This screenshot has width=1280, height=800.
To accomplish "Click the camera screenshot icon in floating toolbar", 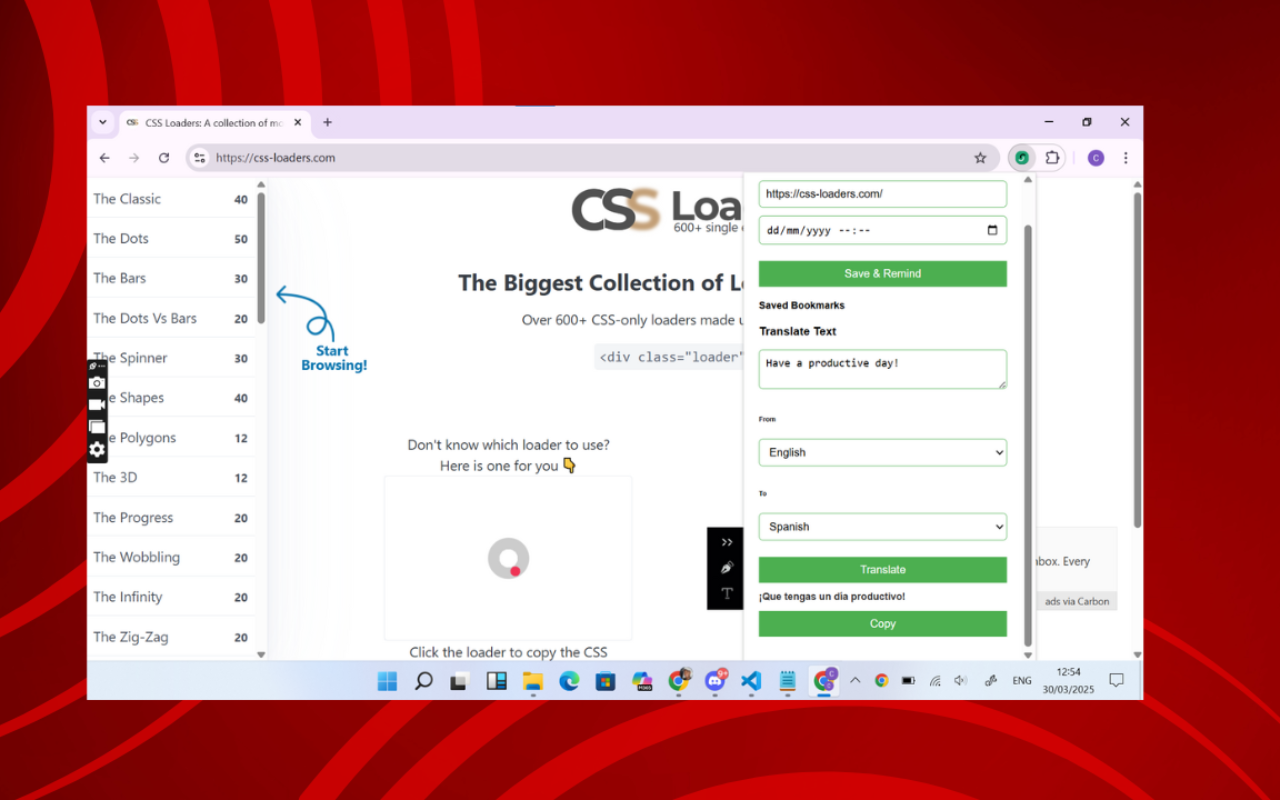I will (x=97, y=383).
